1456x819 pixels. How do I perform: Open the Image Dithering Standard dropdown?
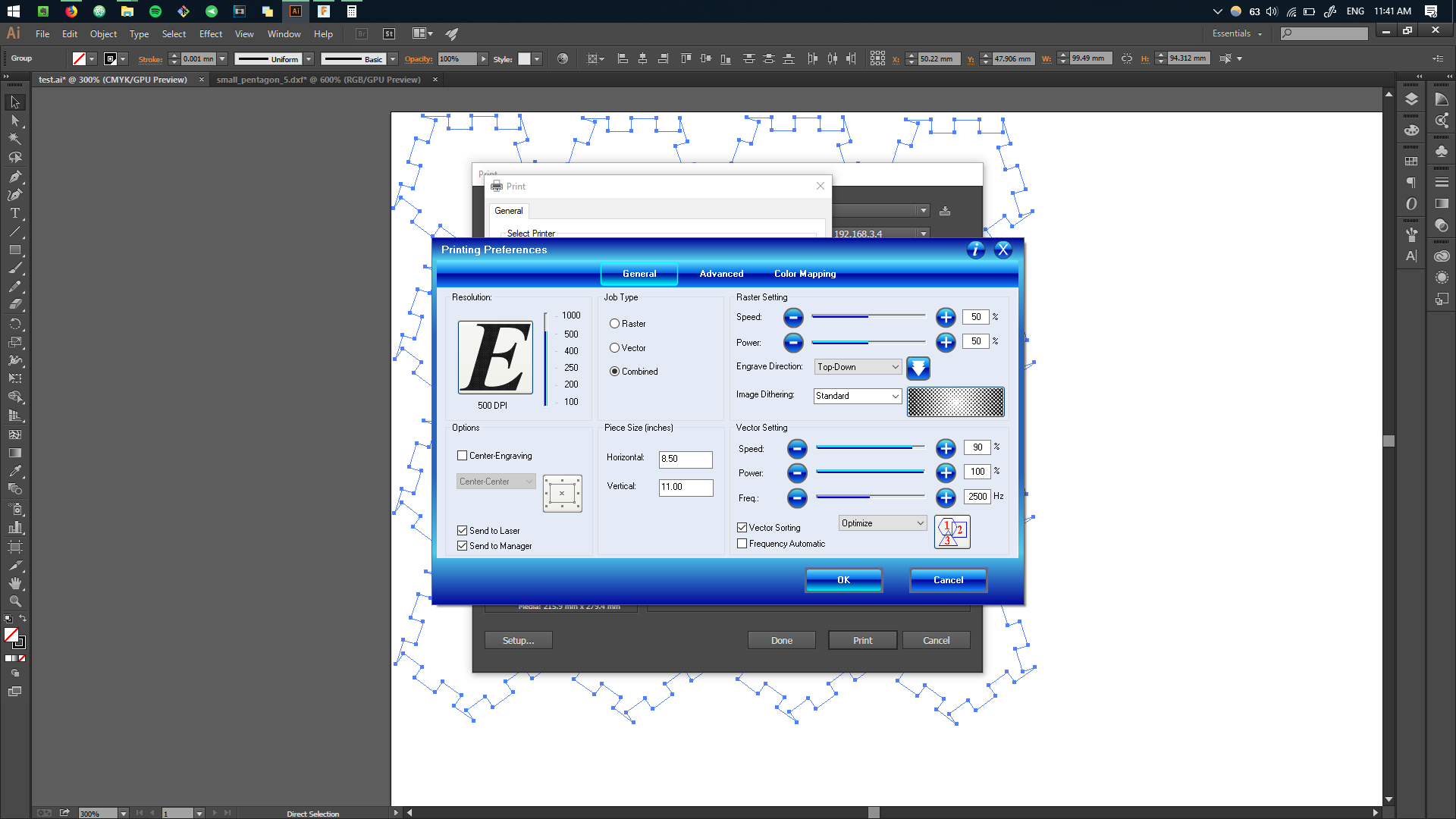click(858, 396)
